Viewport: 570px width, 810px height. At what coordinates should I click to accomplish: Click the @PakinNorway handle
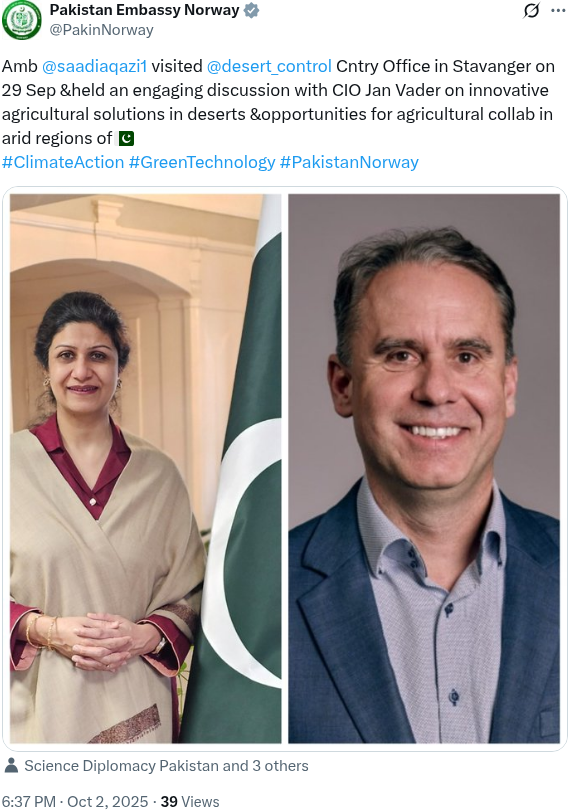click(x=101, y=30)
